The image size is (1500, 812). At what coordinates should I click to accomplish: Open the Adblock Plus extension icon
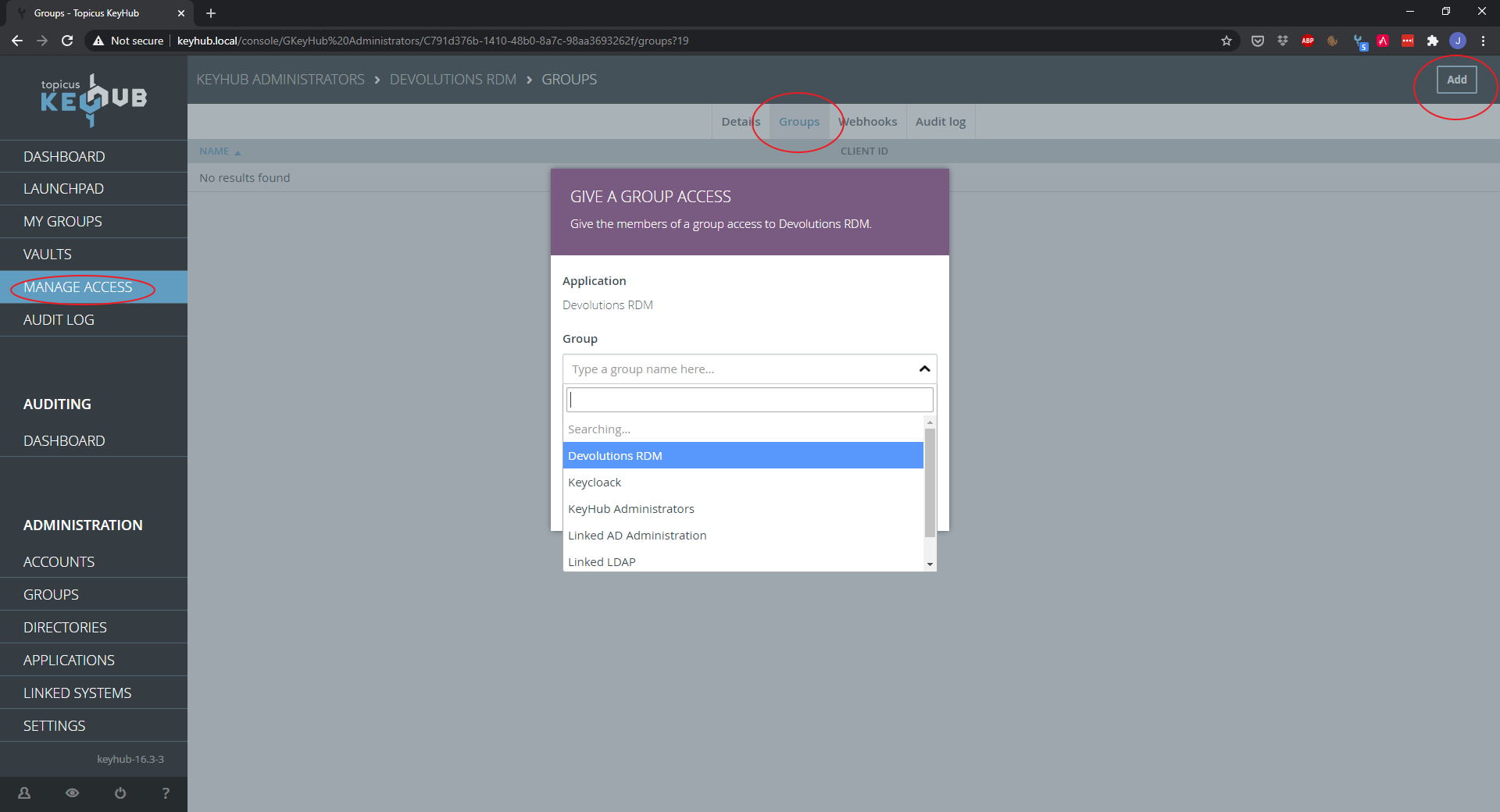pos(1308,41)
